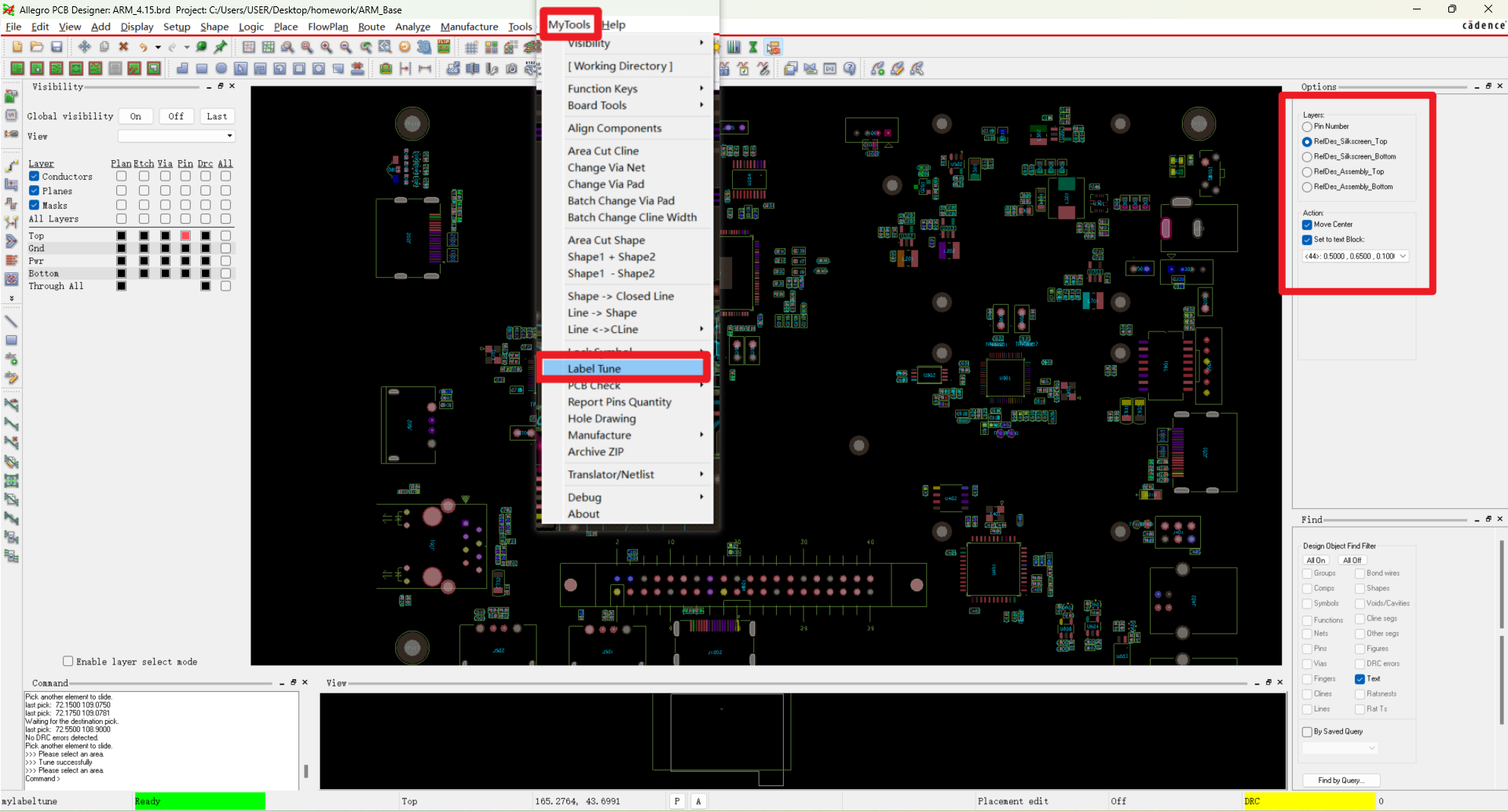Viewport: 1508px width, 812px height.
Task: Check the By Saved Query checkbox
Action: [x=1307, y=731]
